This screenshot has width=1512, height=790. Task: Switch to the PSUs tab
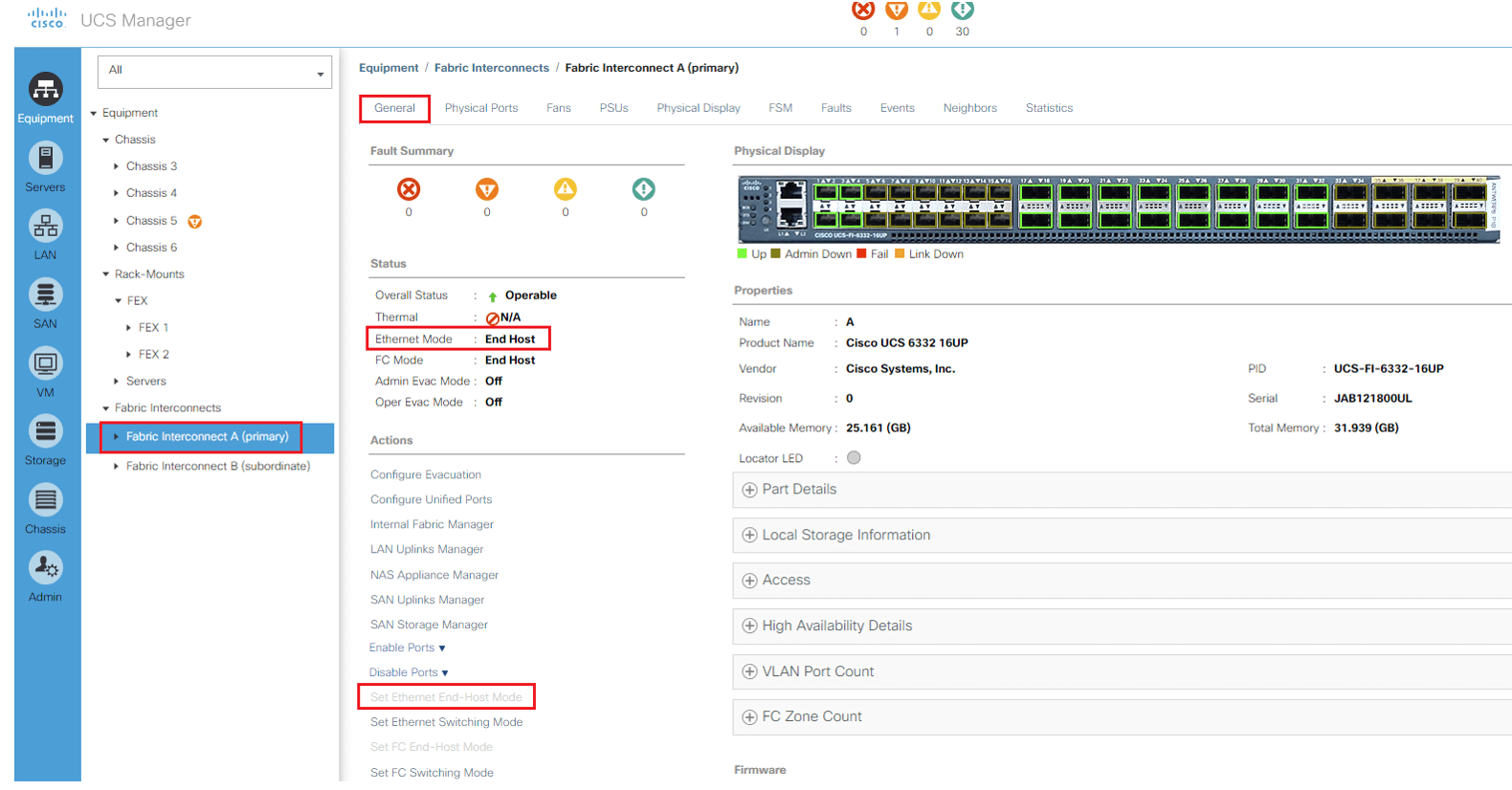[x=614, y=108]
